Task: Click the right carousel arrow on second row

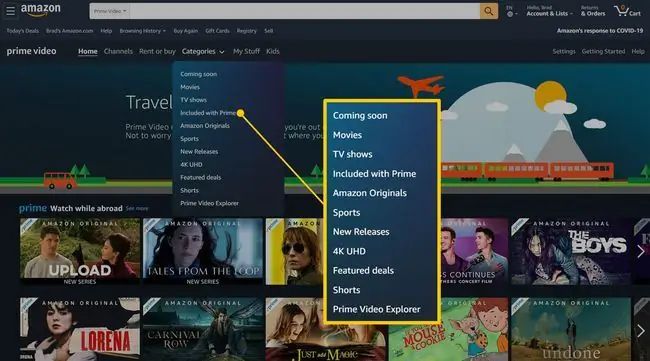Action: coord(640,330)
